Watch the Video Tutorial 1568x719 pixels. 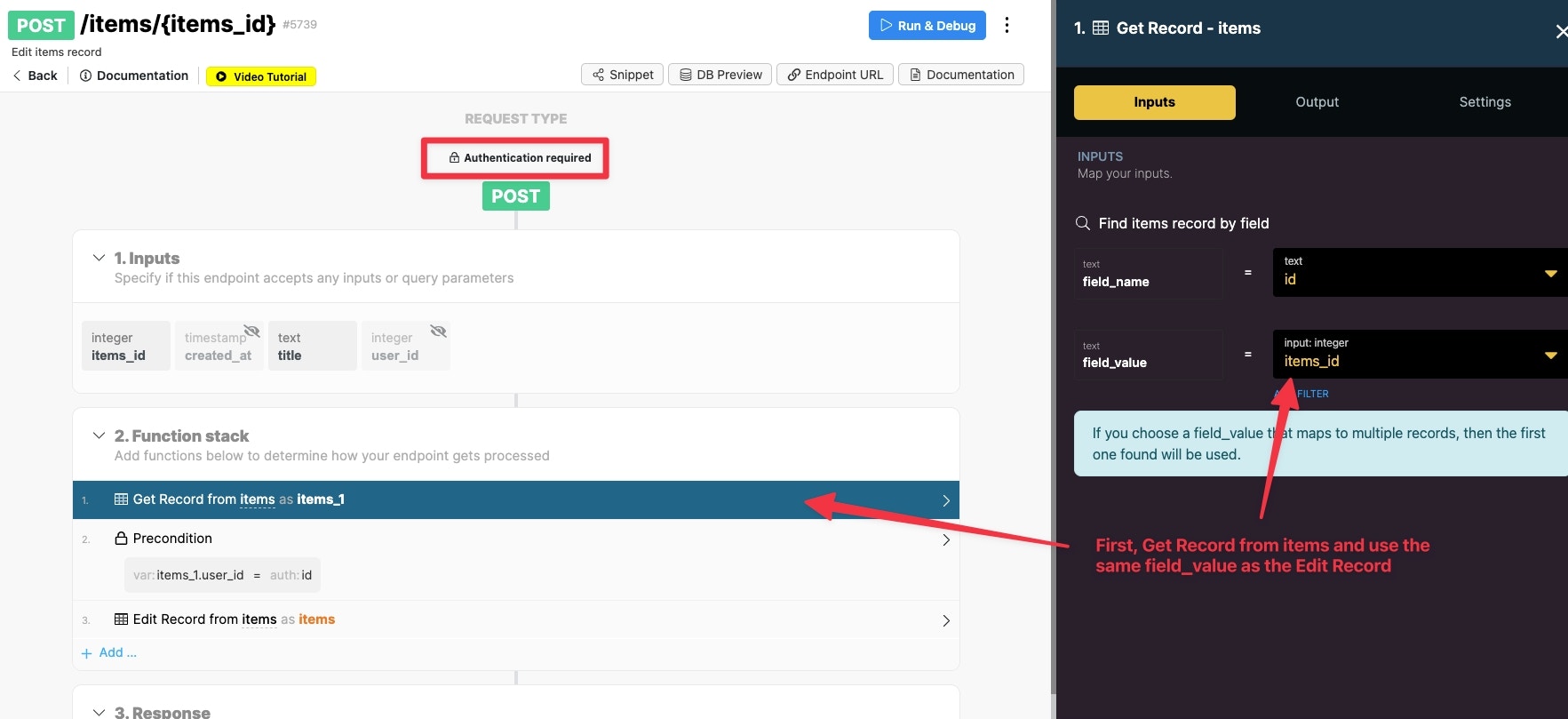261,76
